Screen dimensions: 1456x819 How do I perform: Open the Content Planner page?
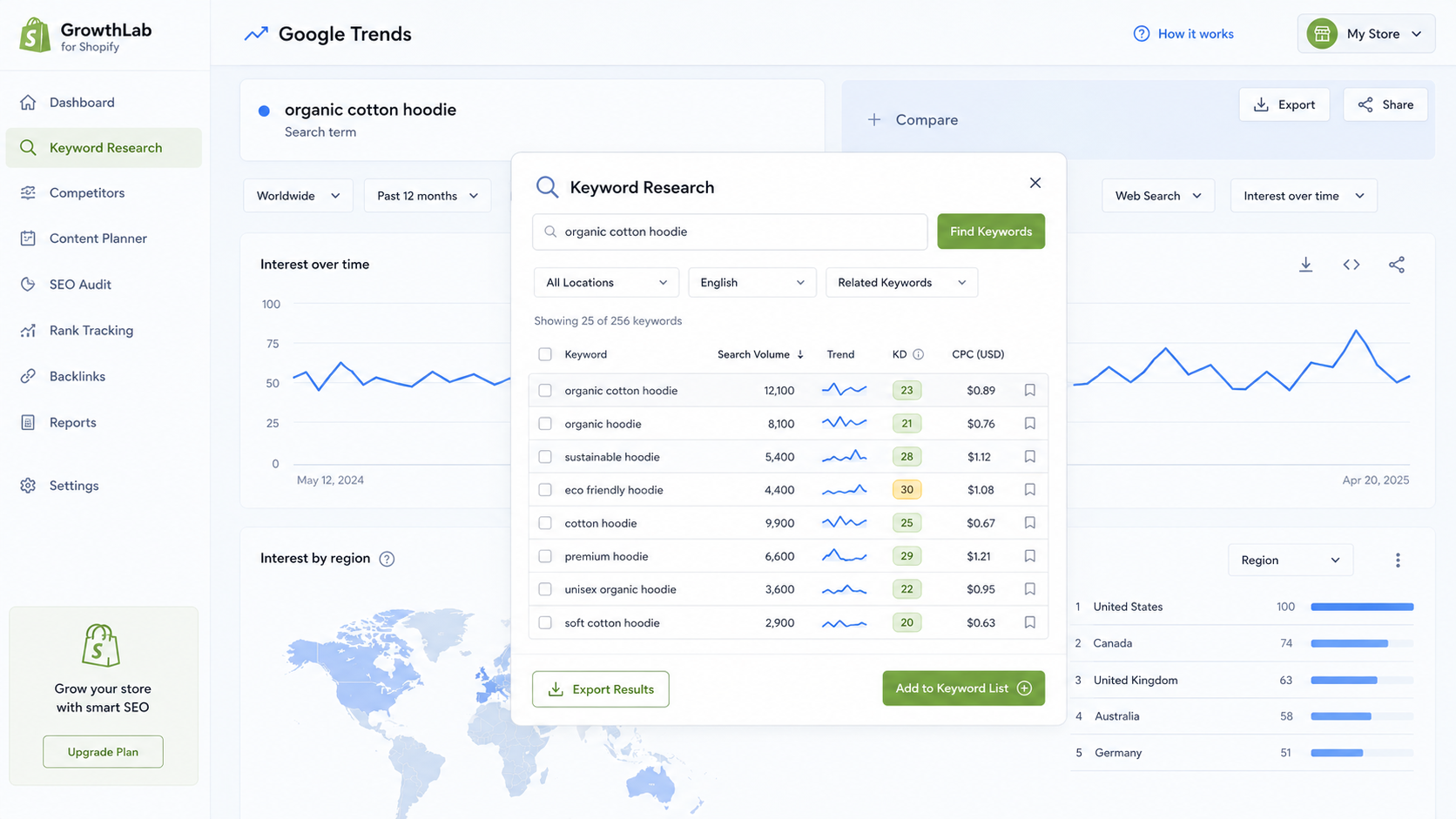click(104, 238)
